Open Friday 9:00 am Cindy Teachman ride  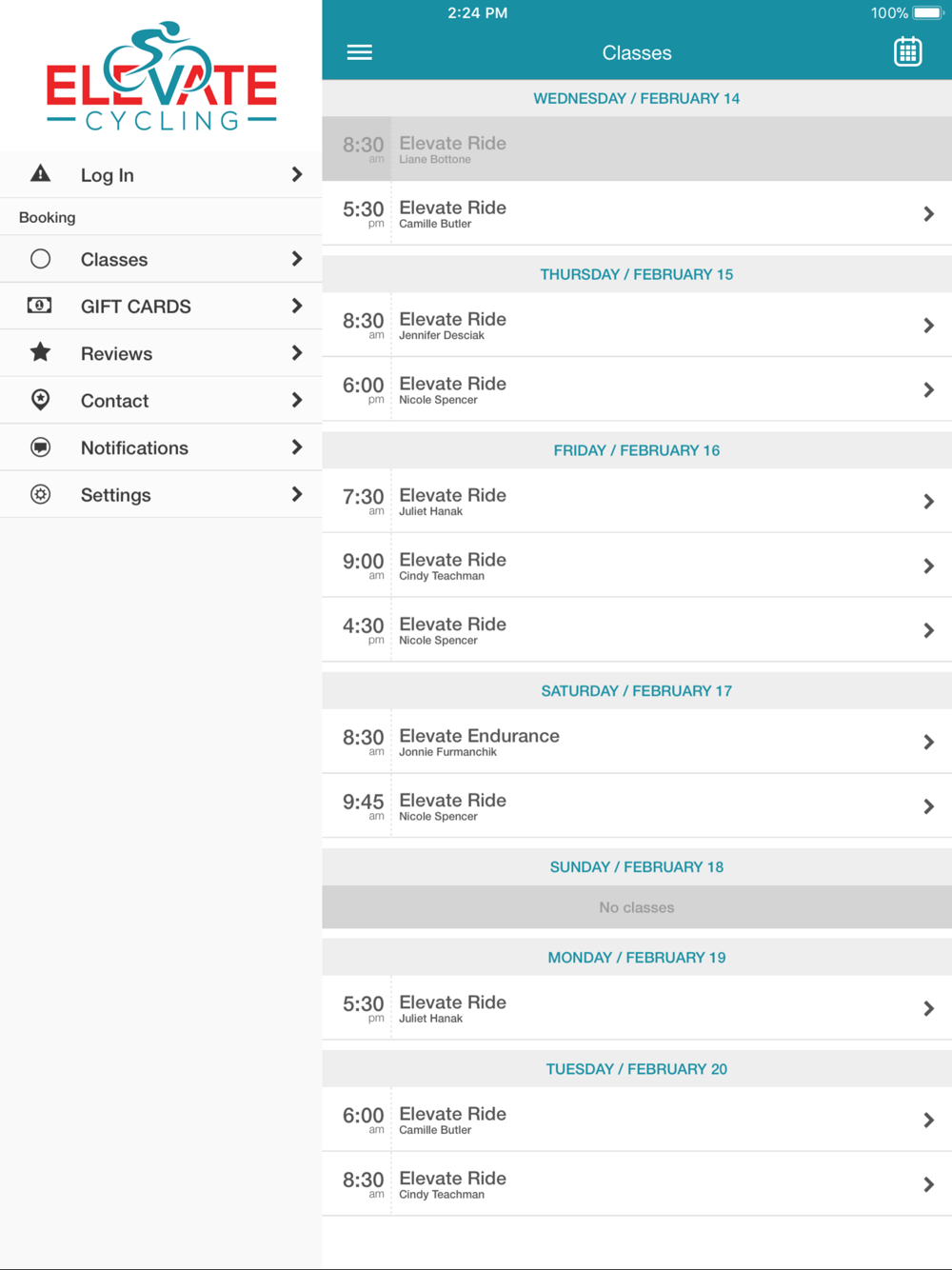tap(637, 566)
